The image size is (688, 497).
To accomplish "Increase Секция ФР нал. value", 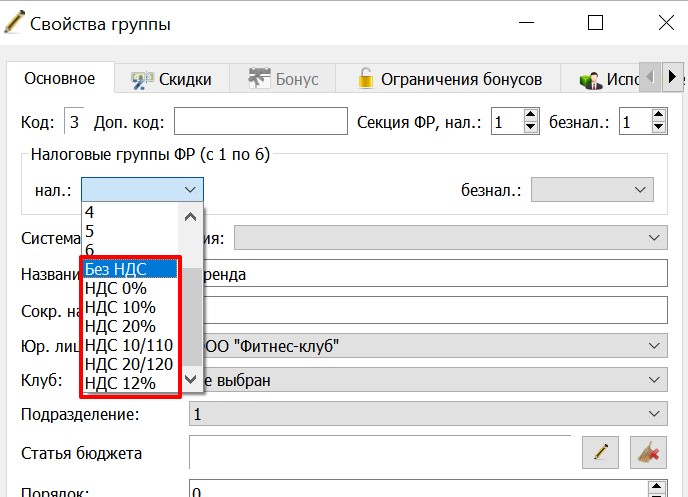I will coord(530,115).
